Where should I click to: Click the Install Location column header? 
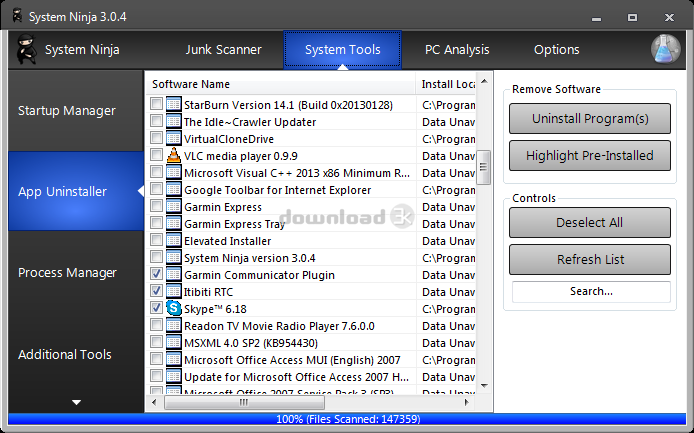(446, 84)
